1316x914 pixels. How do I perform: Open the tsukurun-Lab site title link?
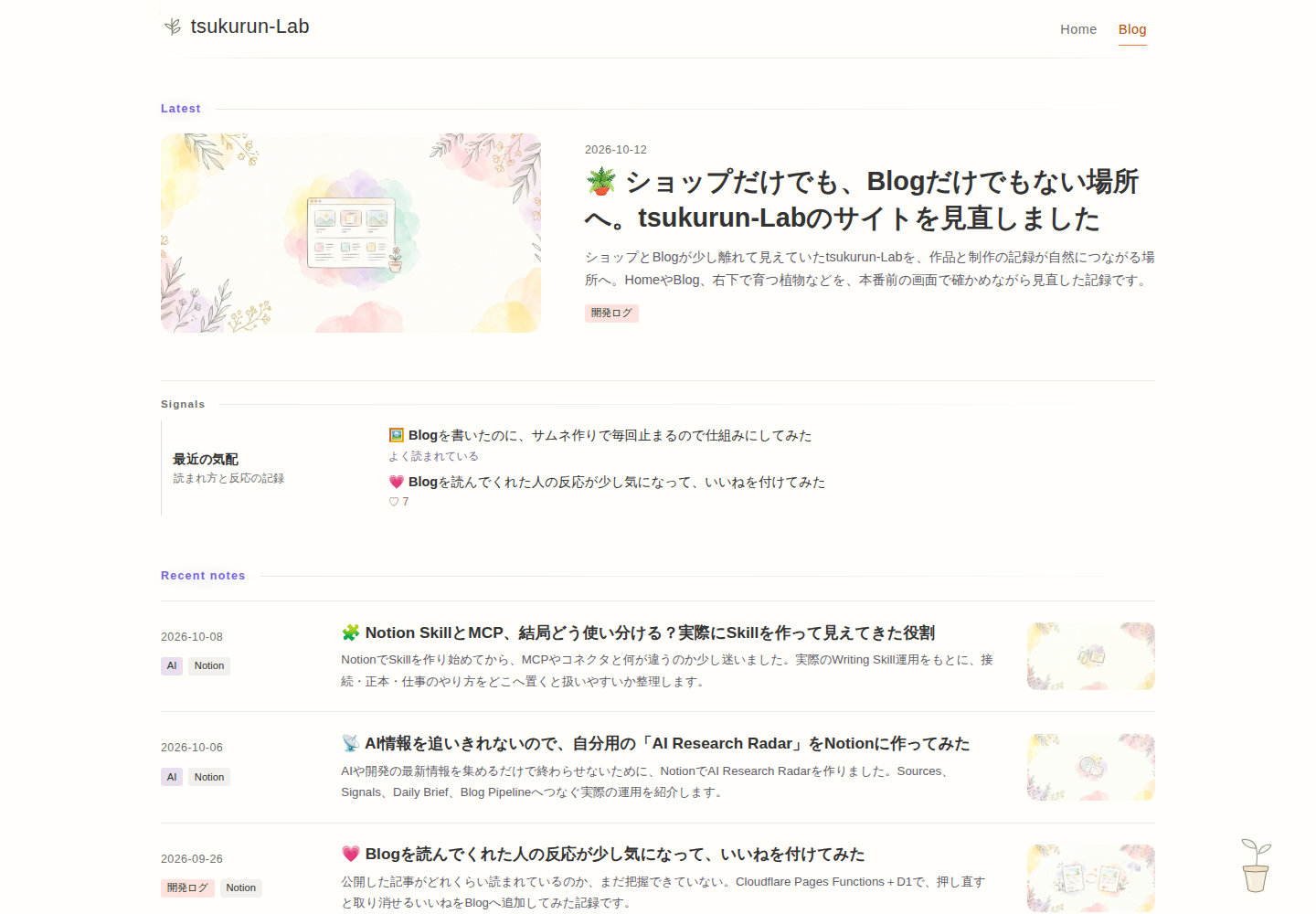(x=249, y=27)
